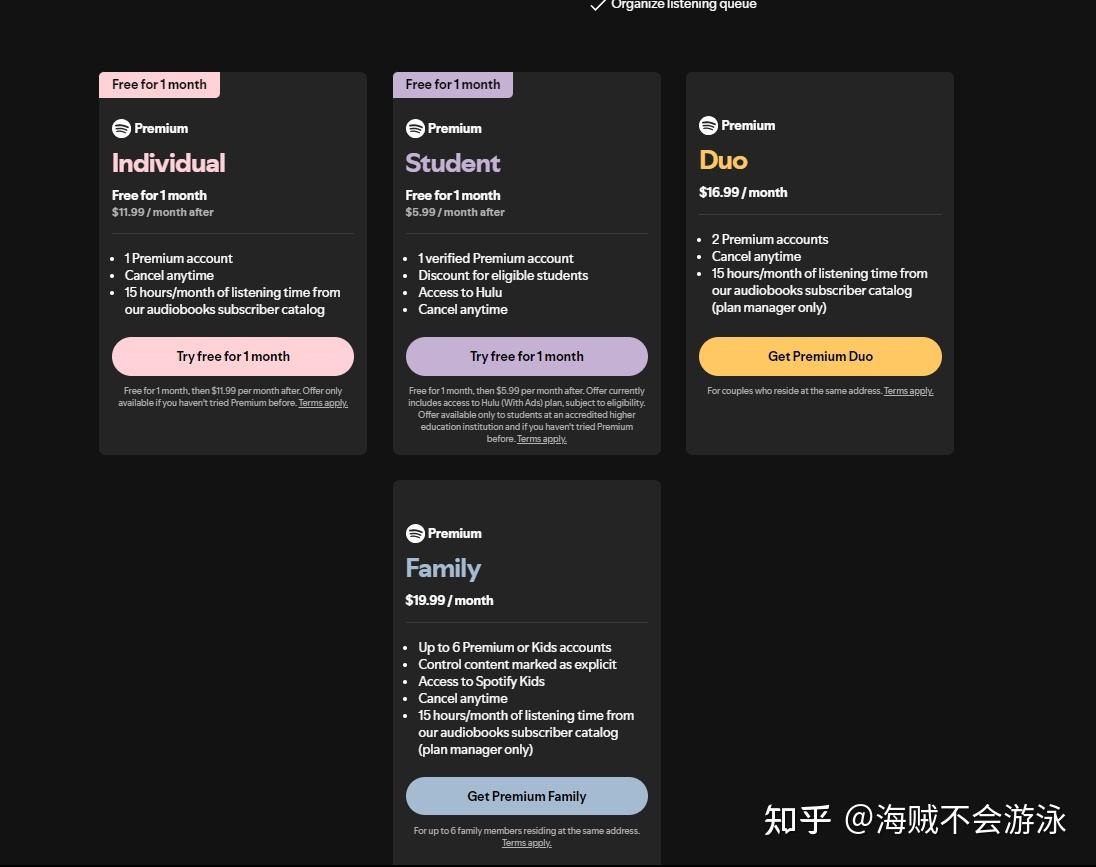Select the Student plan title
The height and width of the screenshot is (867, 1096).
[x=452, y=162]
